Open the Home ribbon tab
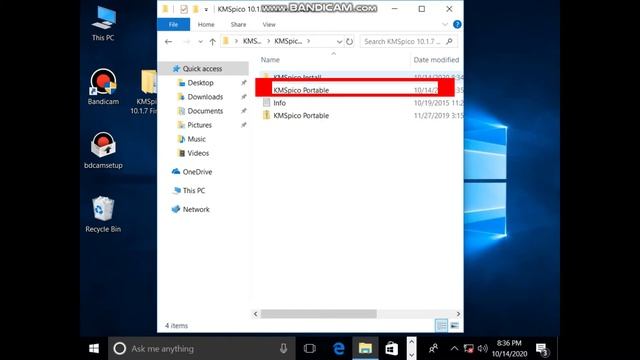Viewport: 640px width, 360px height. (206, 24)
